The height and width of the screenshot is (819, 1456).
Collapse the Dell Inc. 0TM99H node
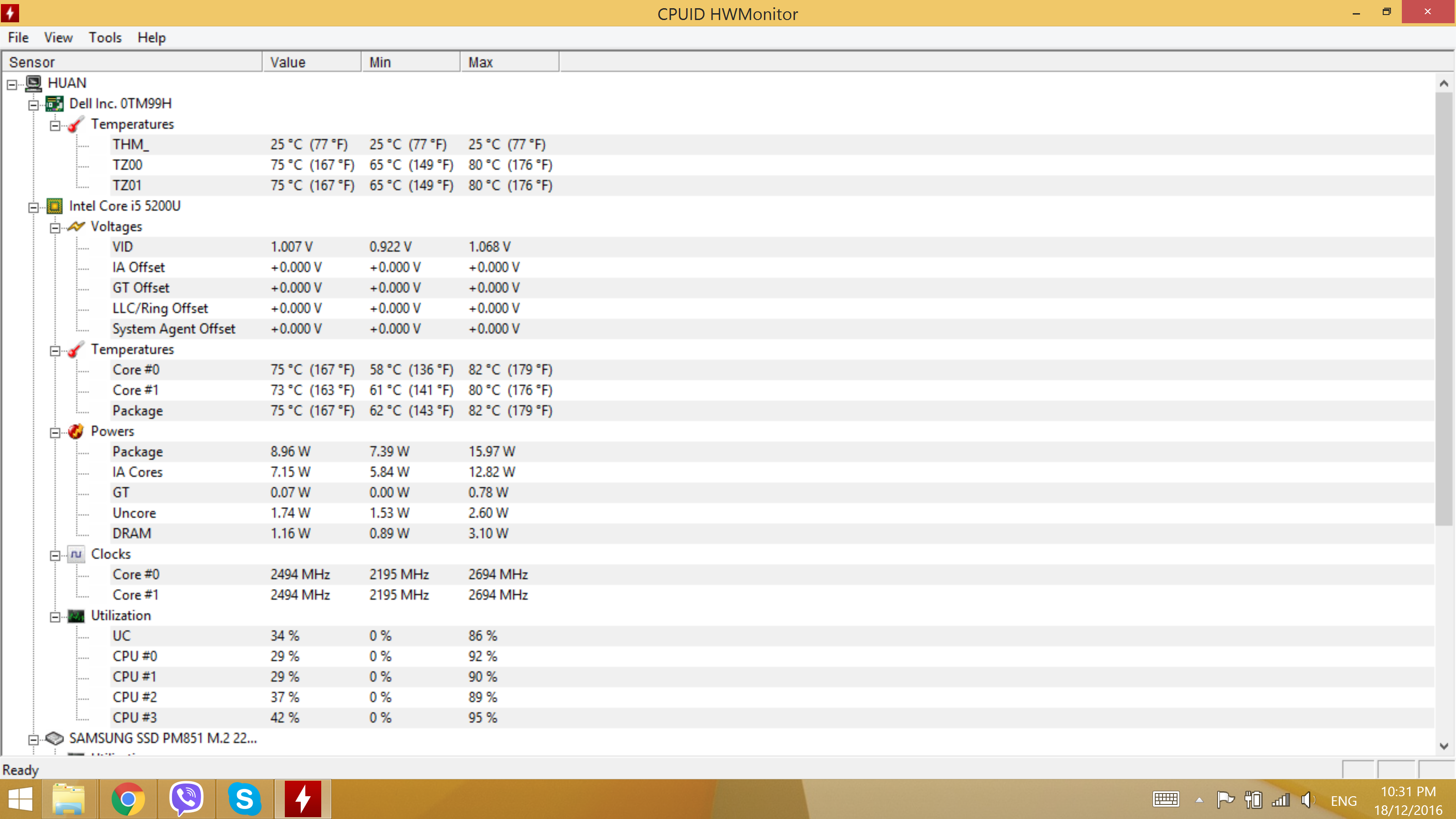point(33,105)
